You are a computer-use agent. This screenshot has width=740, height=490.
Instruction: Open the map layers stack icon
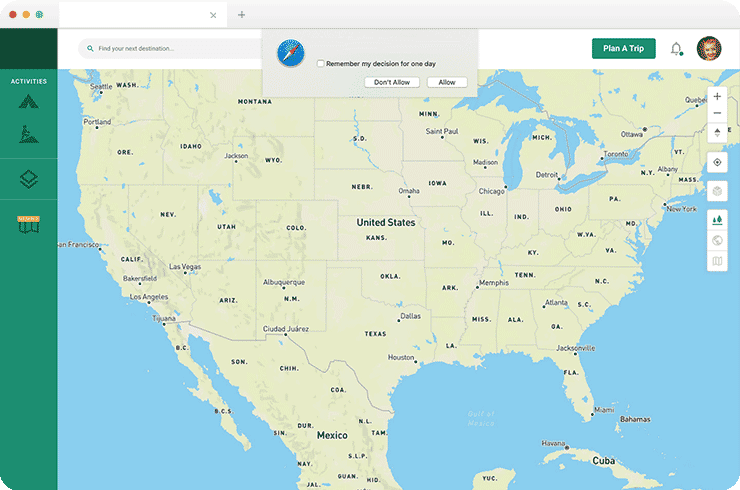(29, 180)
